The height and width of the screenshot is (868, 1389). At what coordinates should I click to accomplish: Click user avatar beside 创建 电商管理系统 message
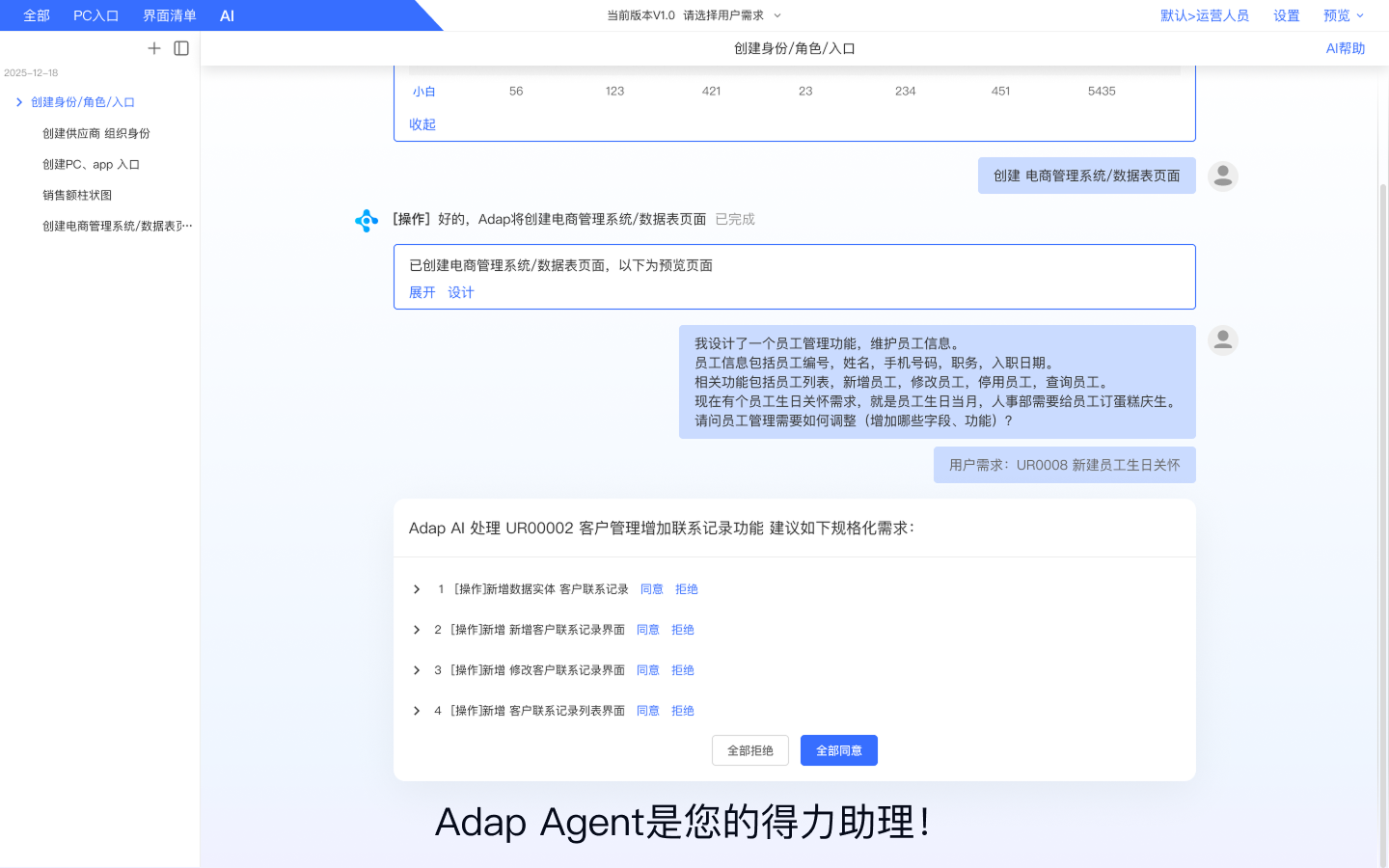click(x=1222, y=176)
